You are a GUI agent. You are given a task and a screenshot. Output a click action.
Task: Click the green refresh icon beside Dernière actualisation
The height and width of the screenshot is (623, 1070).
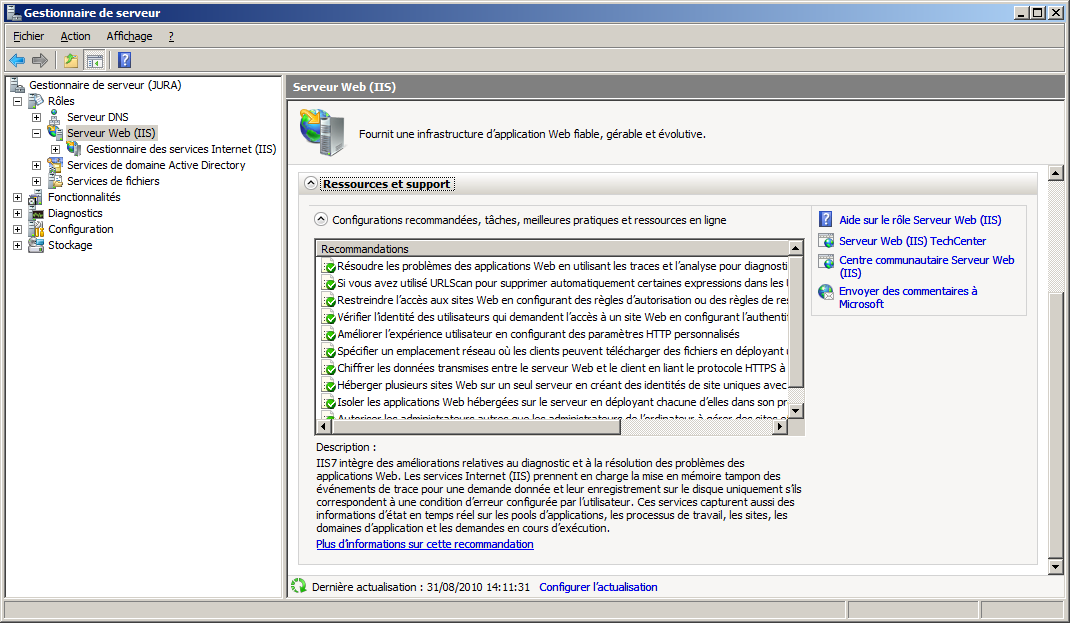tap(298, 587)
